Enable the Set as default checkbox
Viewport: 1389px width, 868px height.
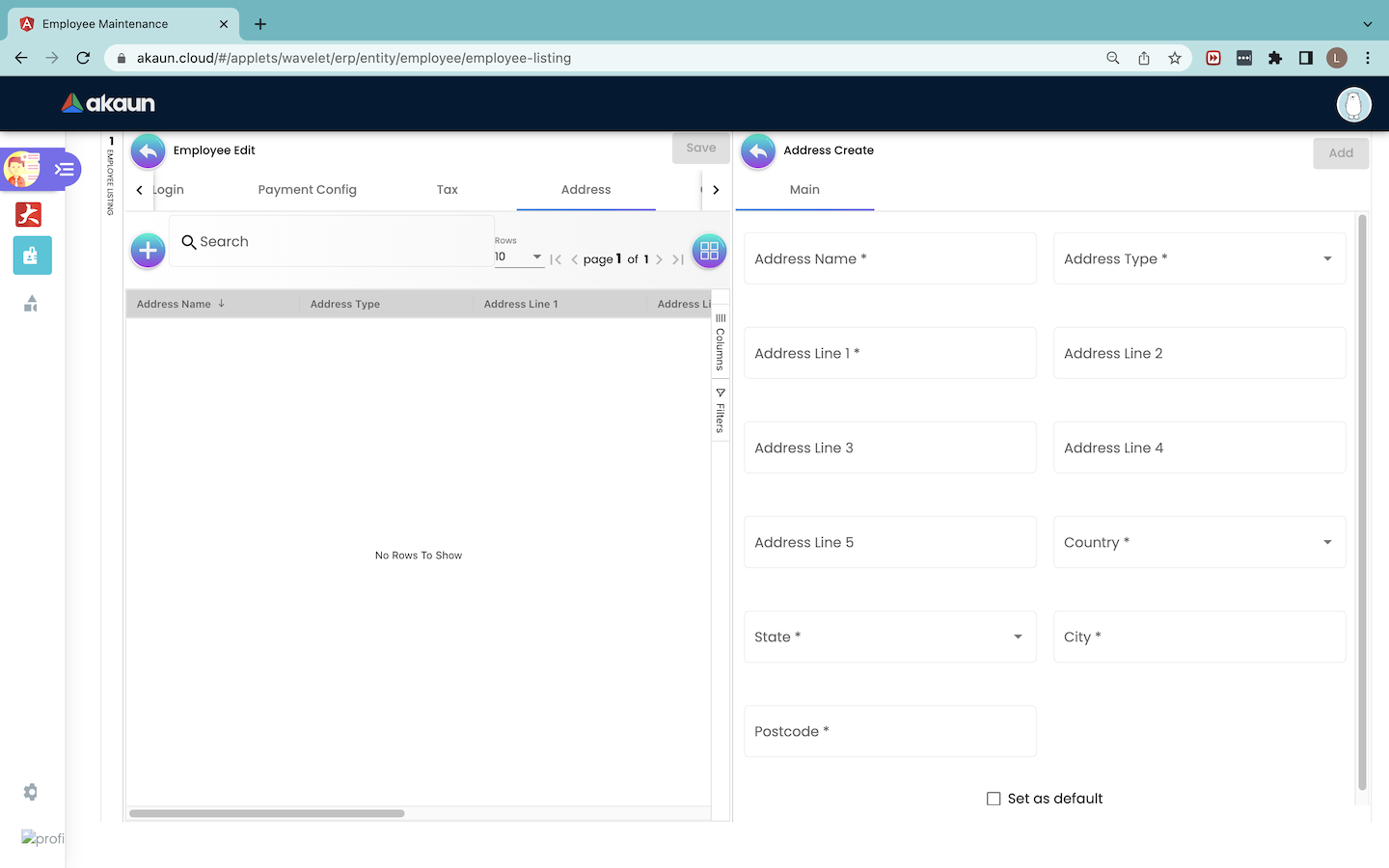tap(994, 799)
